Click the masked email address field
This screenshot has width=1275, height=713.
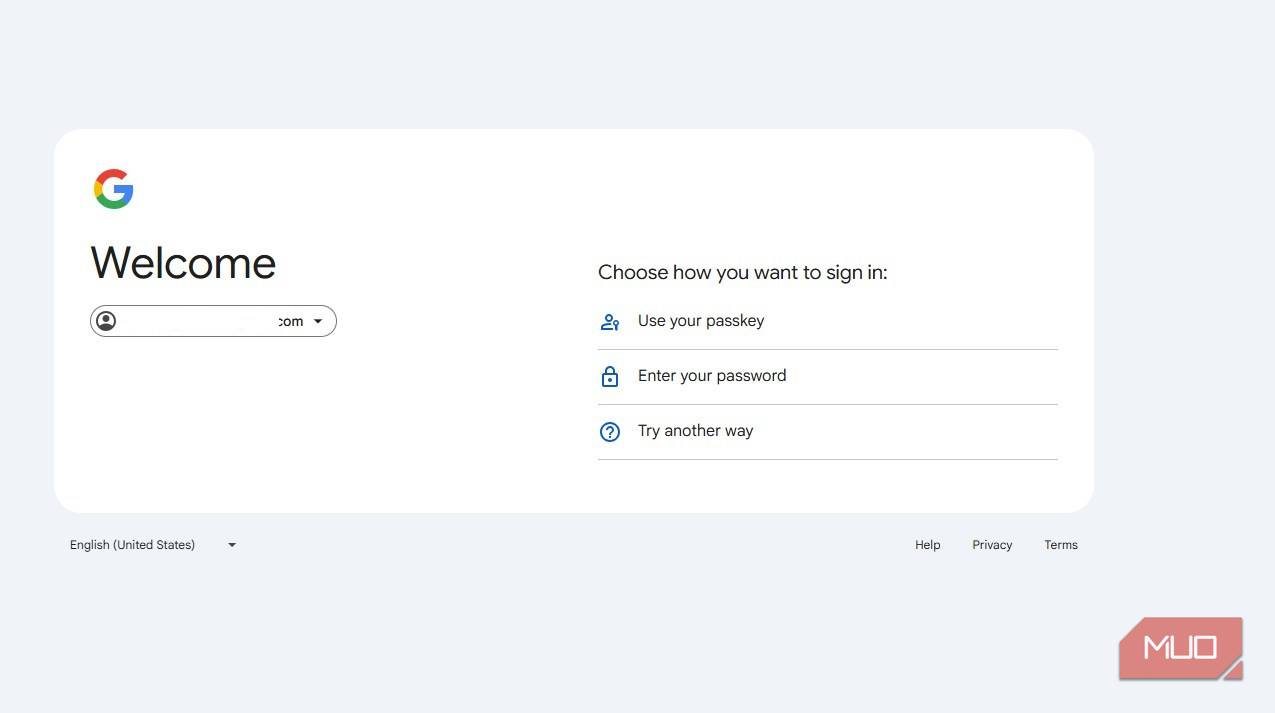pyautogui.click(x=200, y=320)
